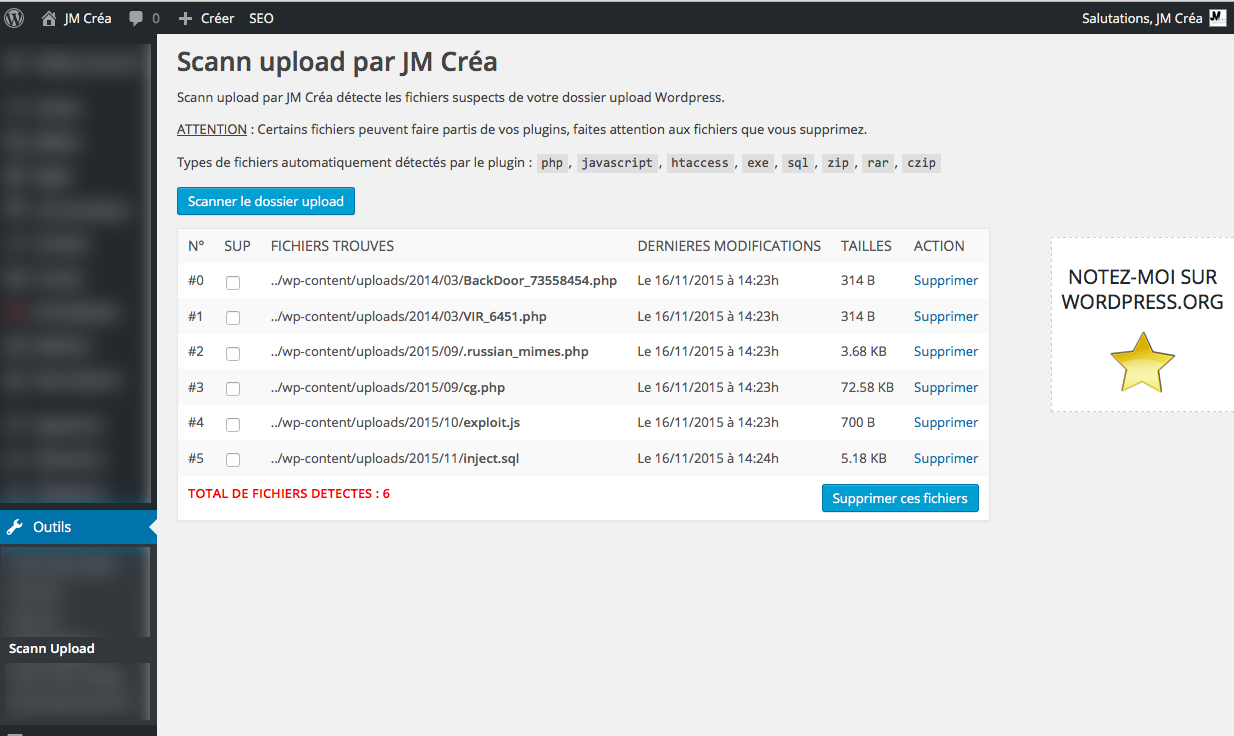Click the underlined ATTENTION word
Viewport: 1234px width, 736px height.
(212, 129)
